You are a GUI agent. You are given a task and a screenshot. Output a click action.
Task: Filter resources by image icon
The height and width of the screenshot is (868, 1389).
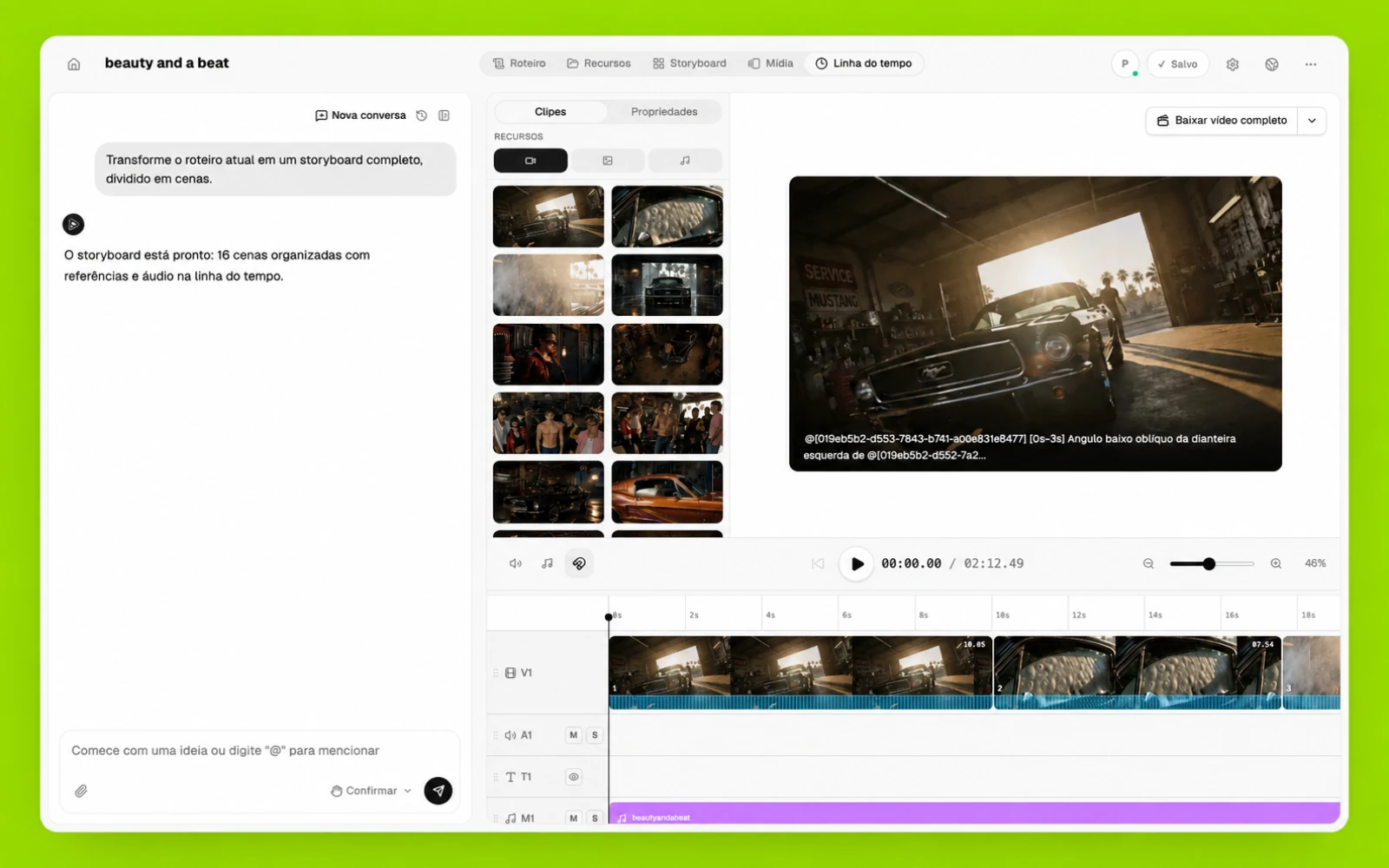(x=608, y=161)
